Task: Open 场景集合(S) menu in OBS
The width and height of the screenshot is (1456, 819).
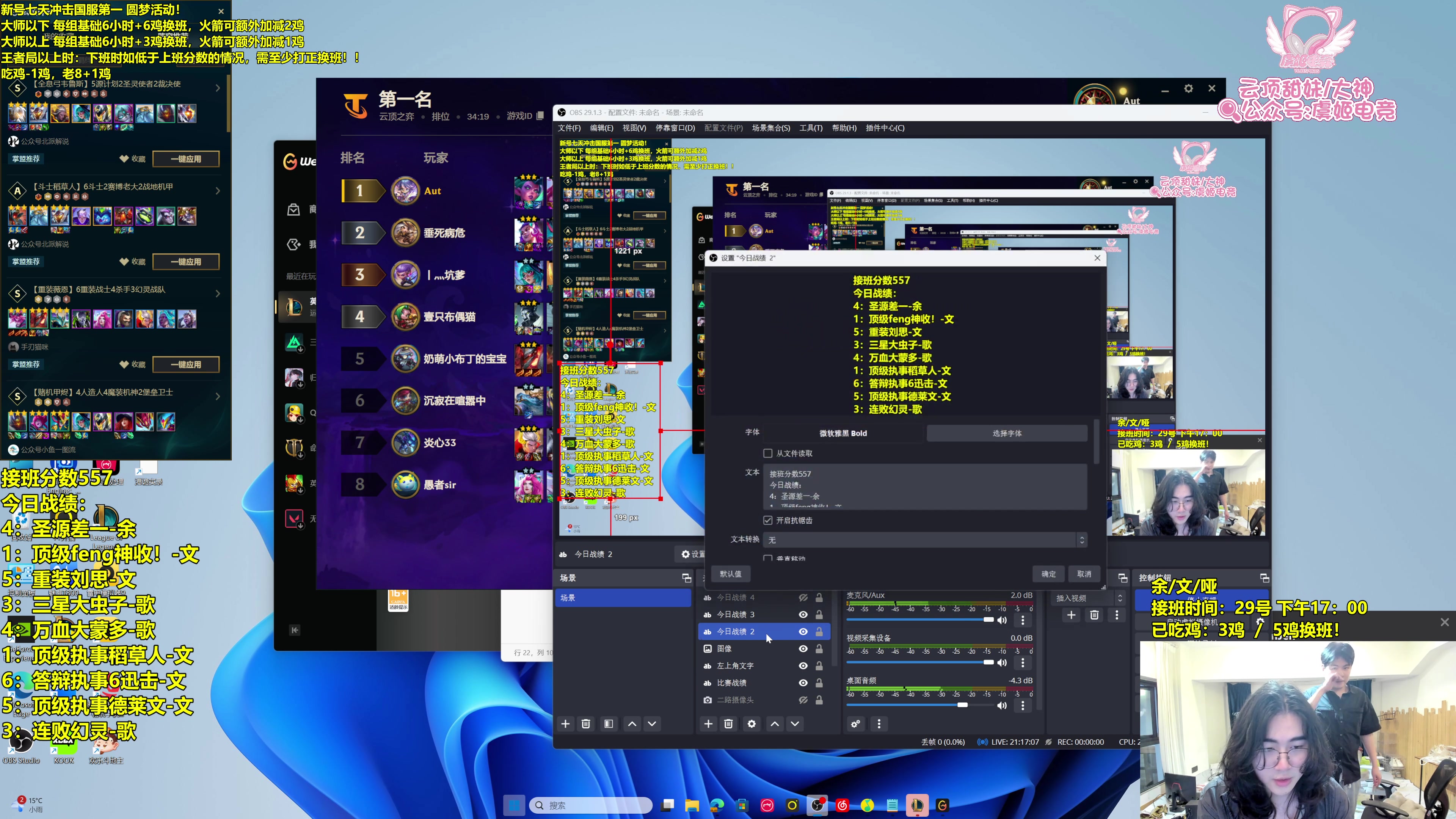Action: (x=771, y=128)
